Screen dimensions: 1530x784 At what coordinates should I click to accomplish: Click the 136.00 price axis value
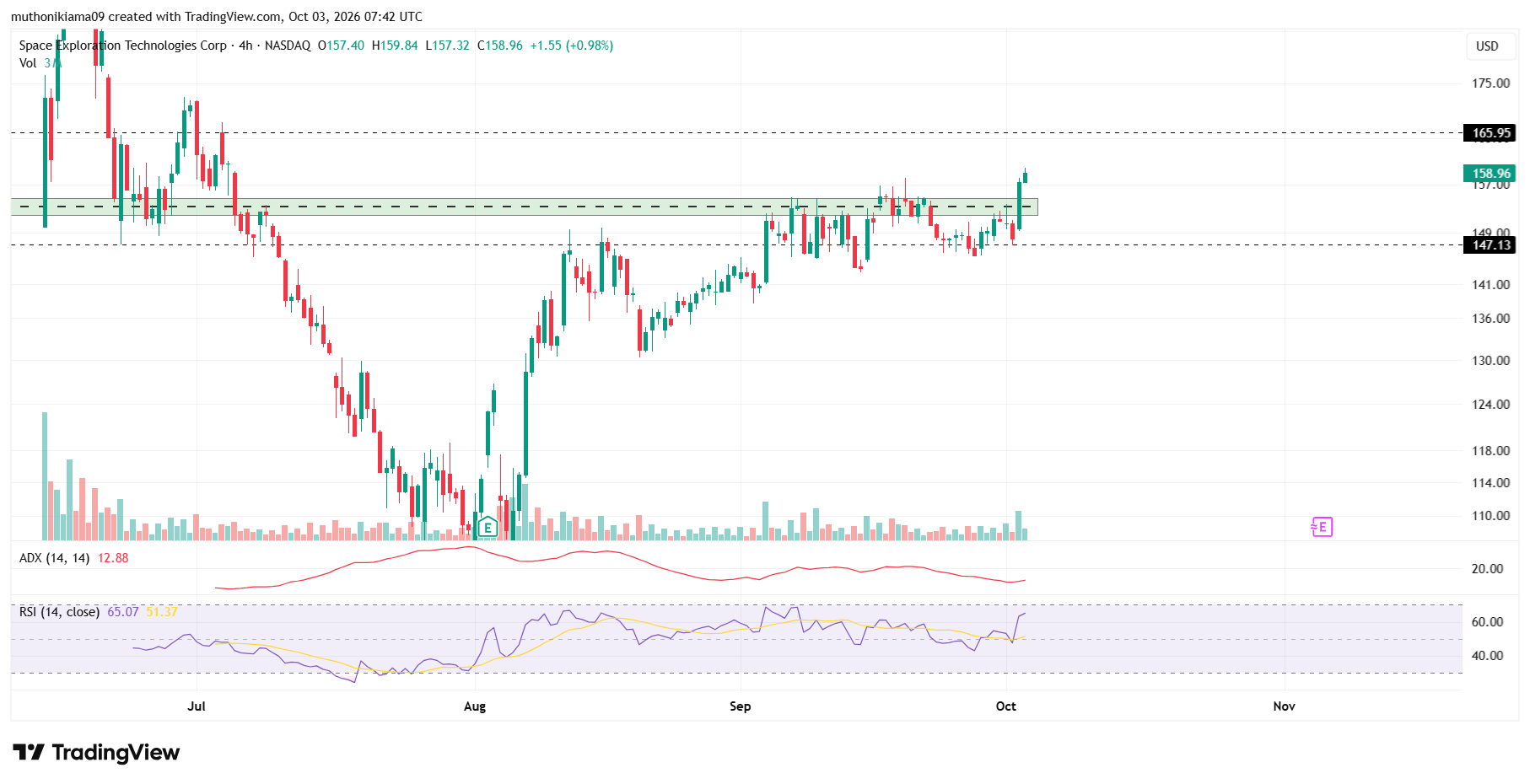(x=1490, y=318)
